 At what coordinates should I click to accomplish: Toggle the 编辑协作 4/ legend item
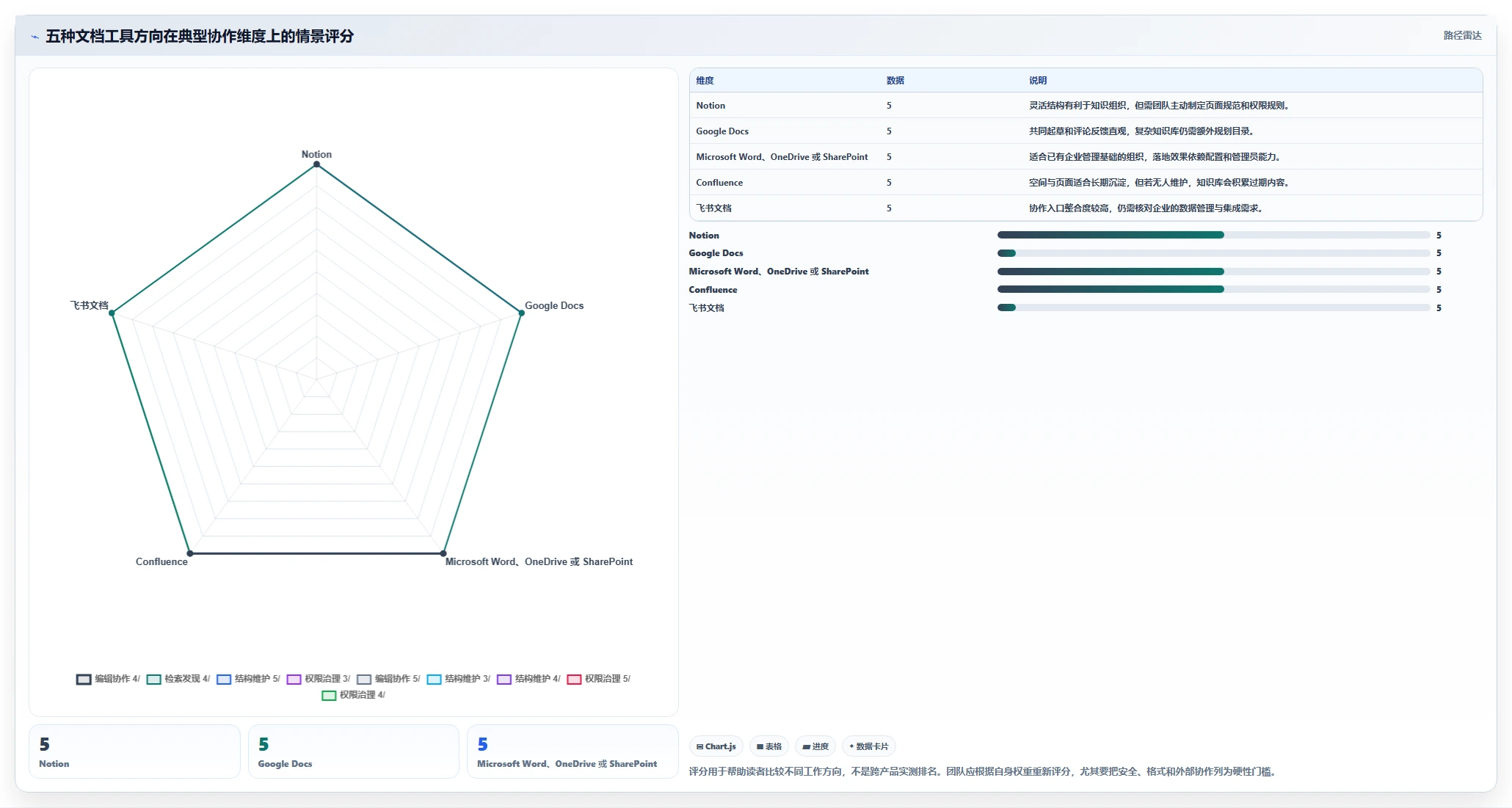pyautogui.click(x=108, y=679)
